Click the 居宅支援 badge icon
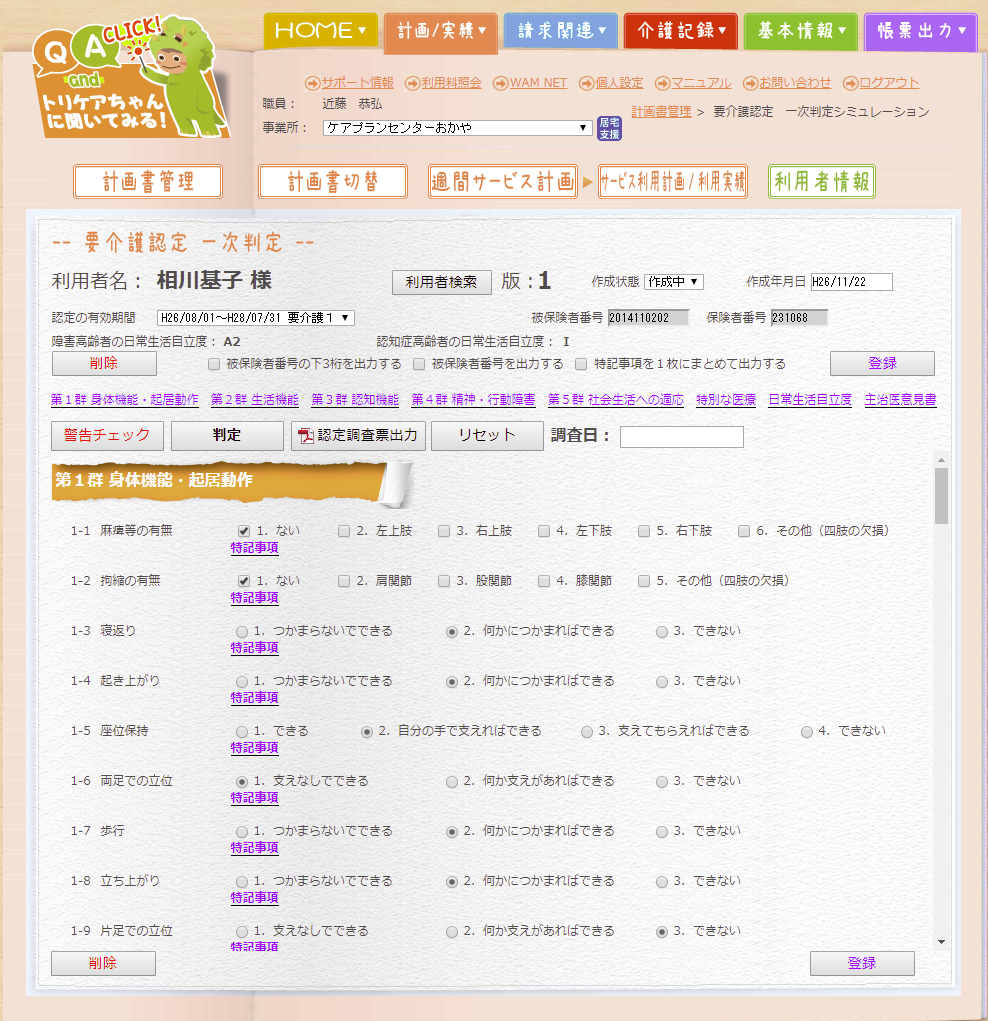This screenshot has width=988, height=1021. coord(609,128)
